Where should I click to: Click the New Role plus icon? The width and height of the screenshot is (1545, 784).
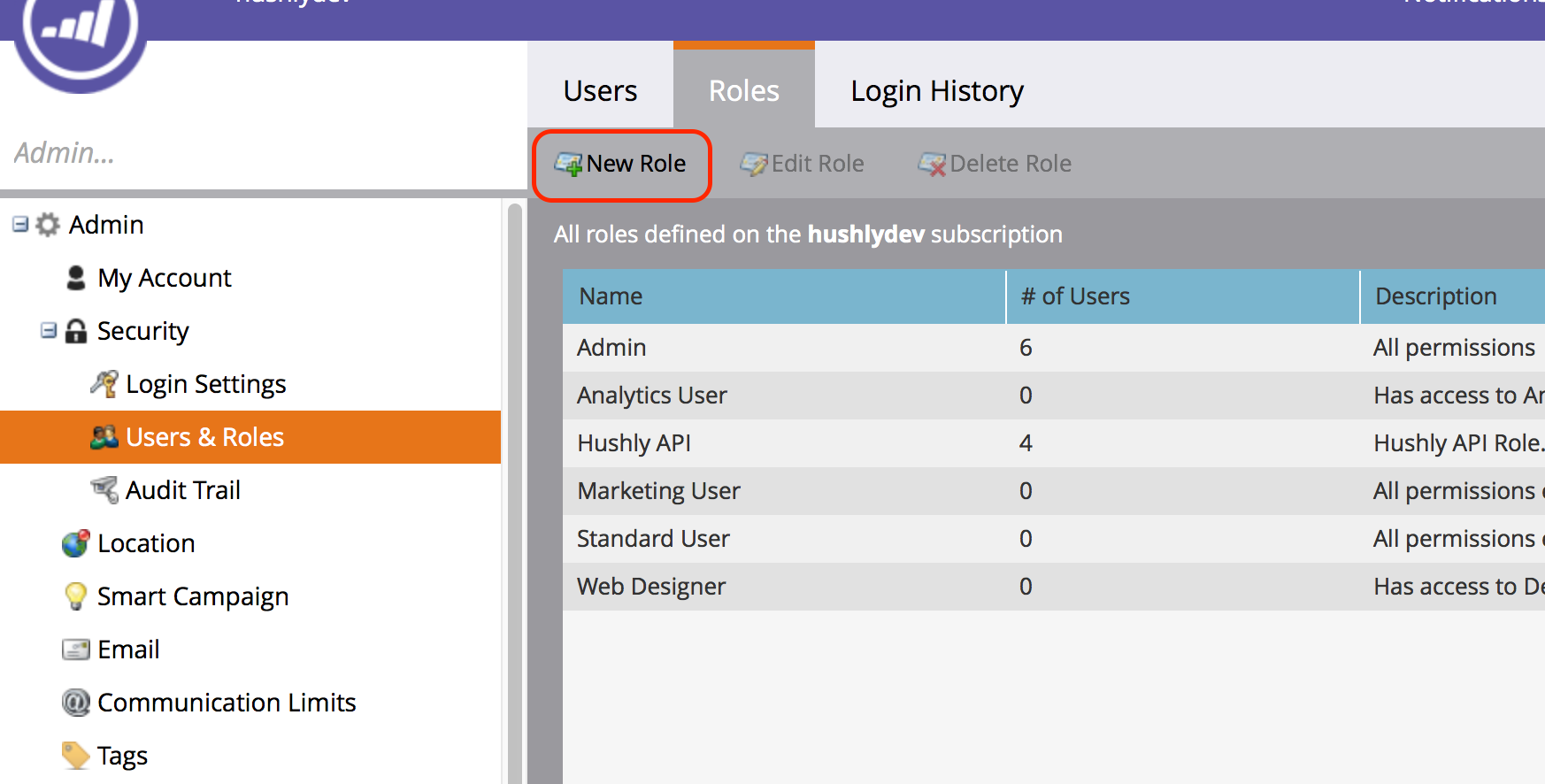tap(568, 165)
